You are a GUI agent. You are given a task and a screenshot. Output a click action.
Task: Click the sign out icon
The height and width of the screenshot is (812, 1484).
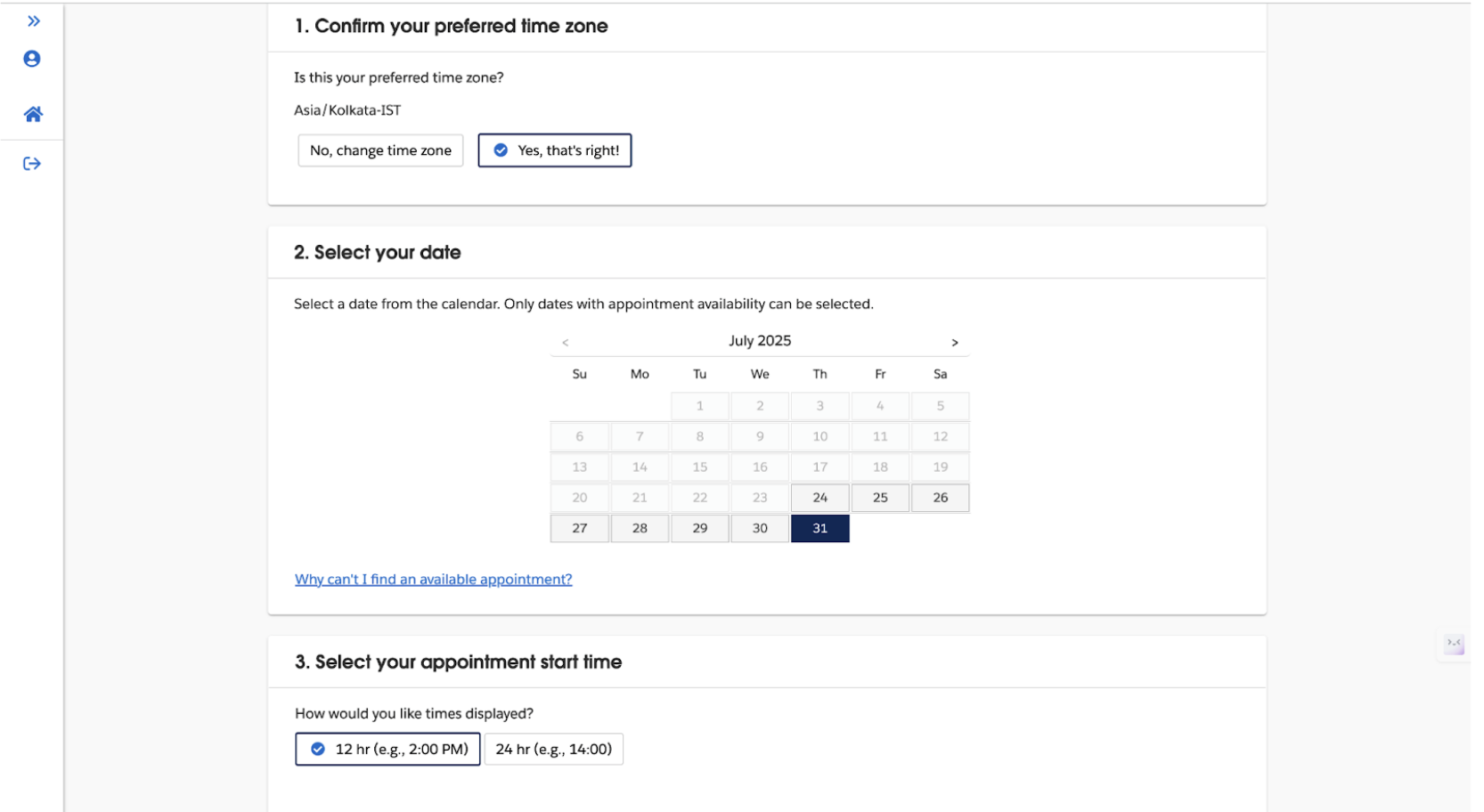pos(32,164)
